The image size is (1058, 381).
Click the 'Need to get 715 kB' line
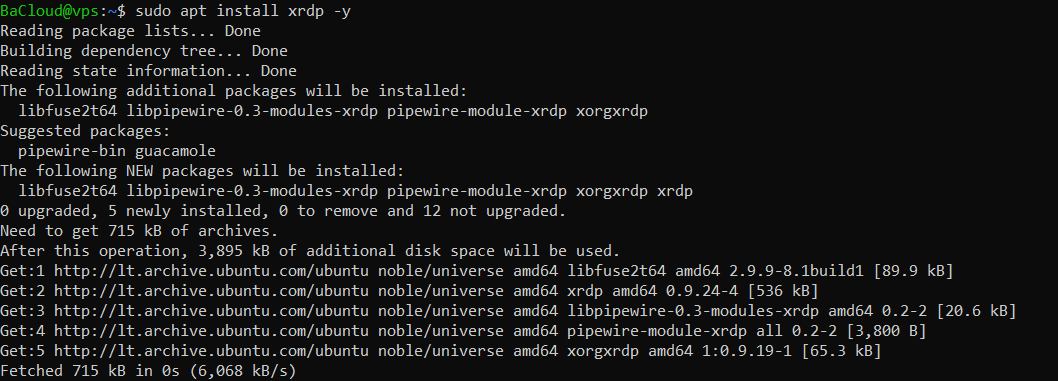(139, 231)
